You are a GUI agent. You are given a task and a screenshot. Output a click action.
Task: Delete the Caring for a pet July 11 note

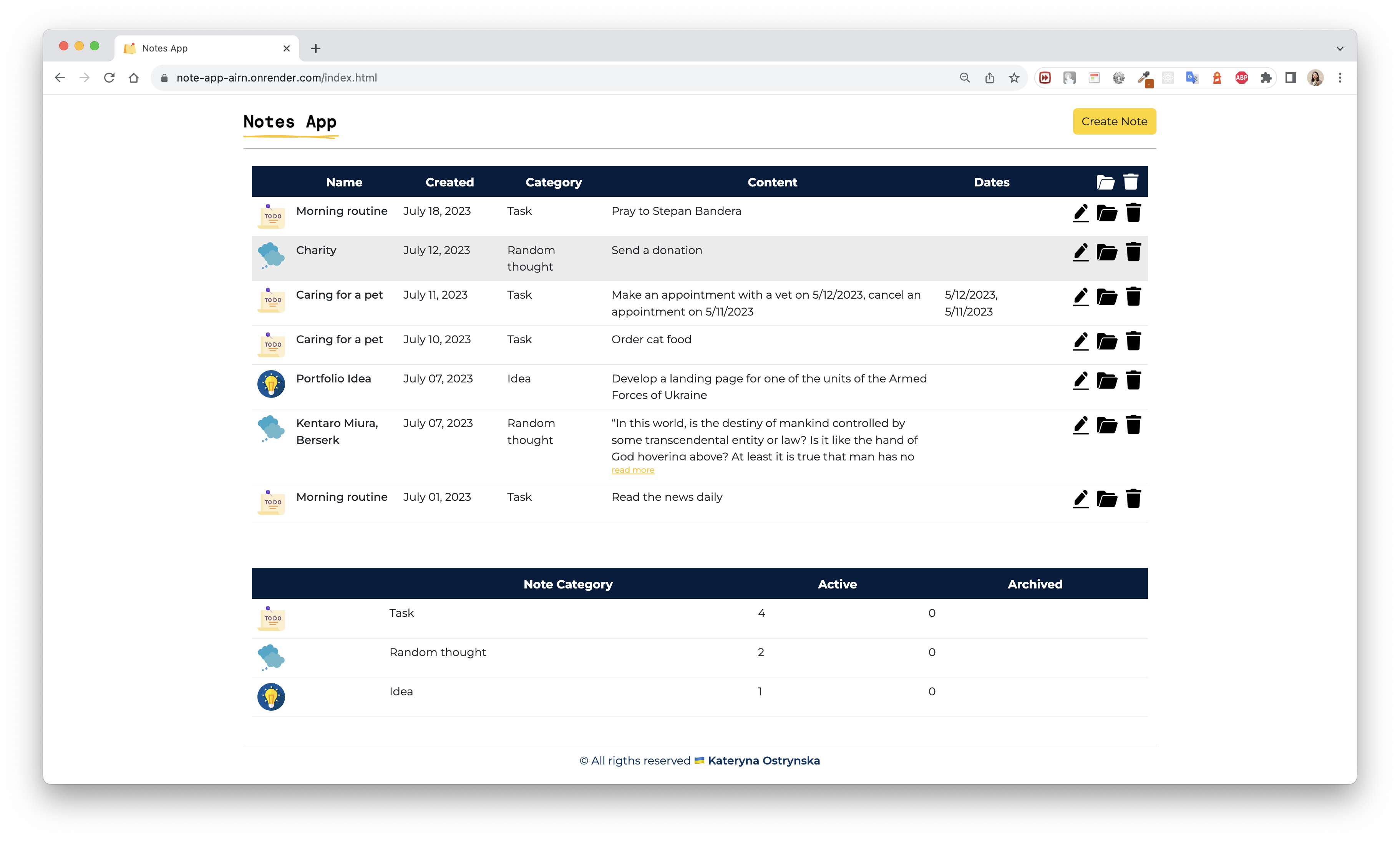(1133, 296)
